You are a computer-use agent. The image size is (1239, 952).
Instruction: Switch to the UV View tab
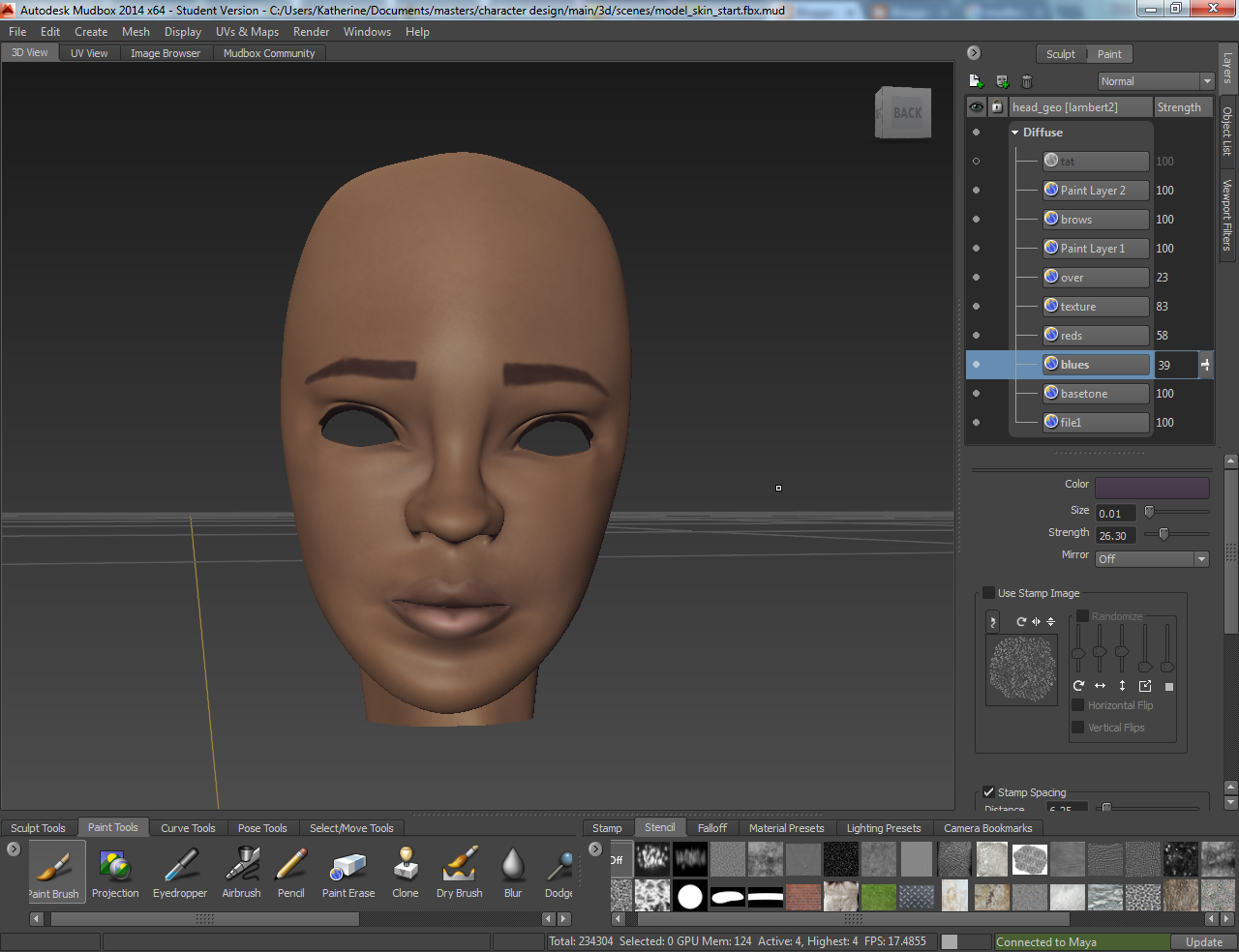pyautogui.click(x=89, y=53)
